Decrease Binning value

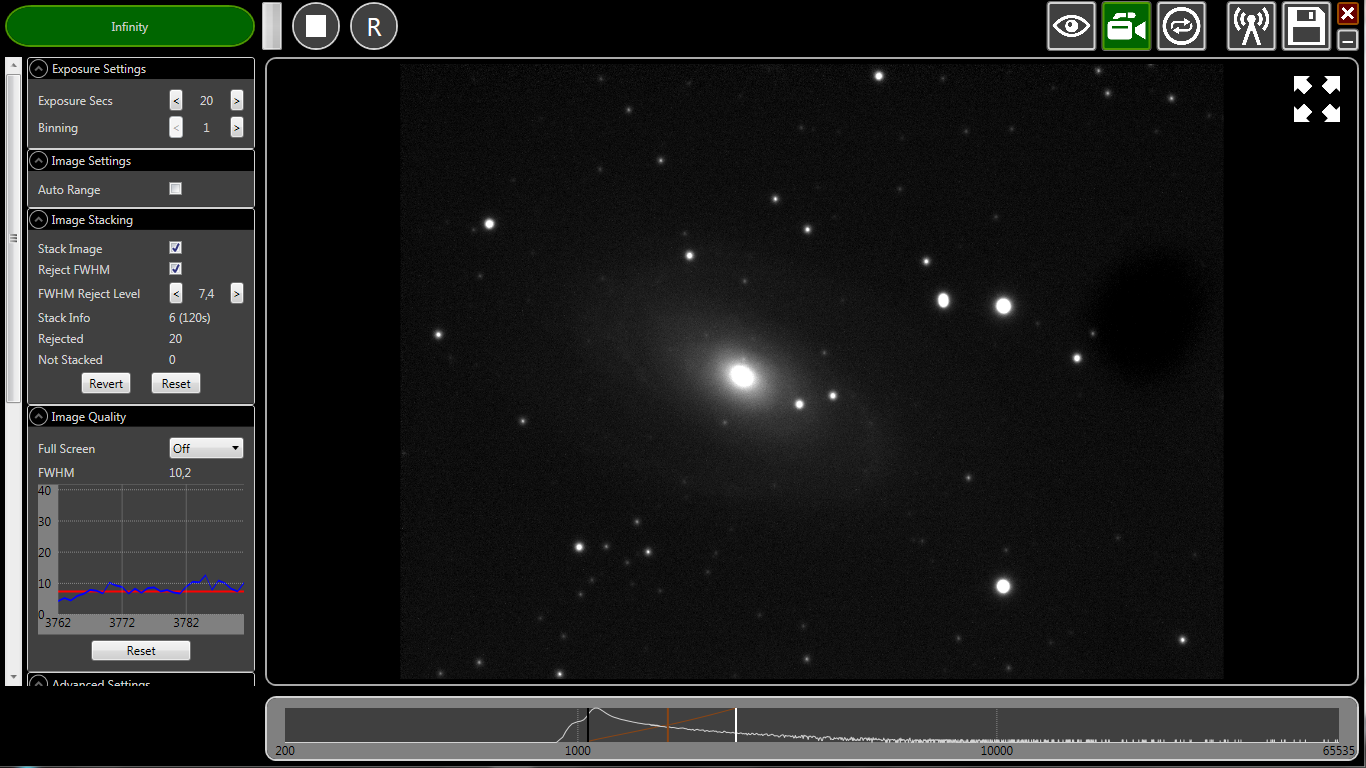tap(176, 127)
